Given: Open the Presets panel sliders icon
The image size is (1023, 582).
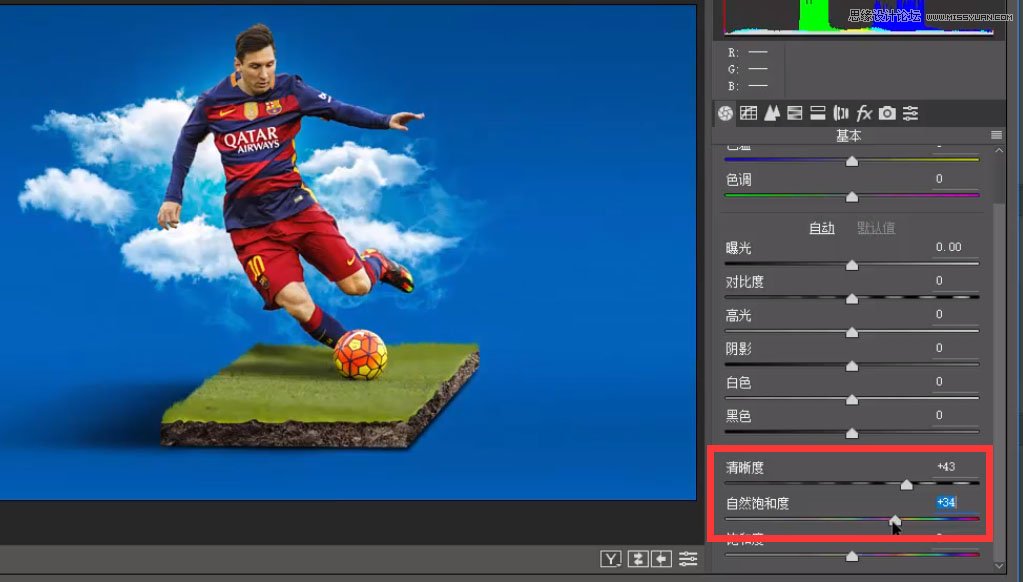Looking at the screenshot, I should click(x=910, y=114).
